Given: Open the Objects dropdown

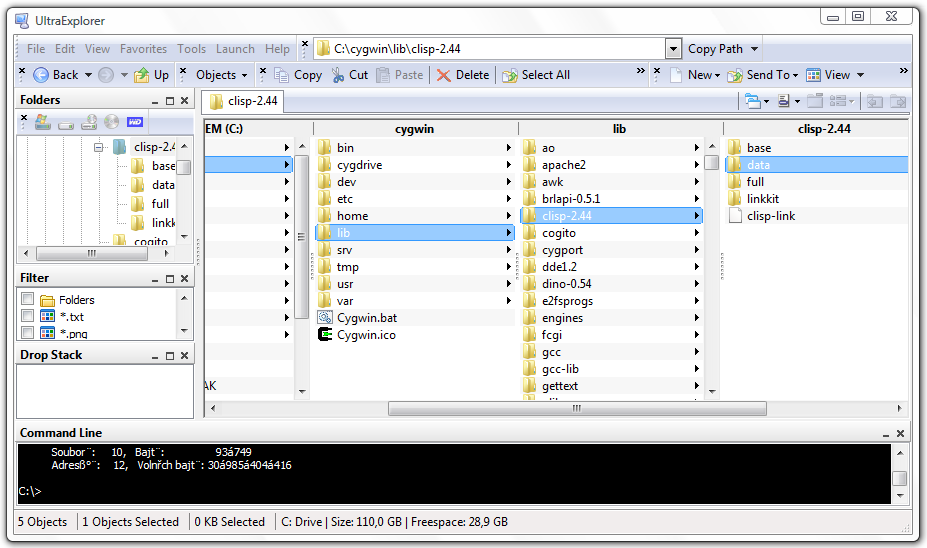Looking at the screenshot, I should (221, 75).
